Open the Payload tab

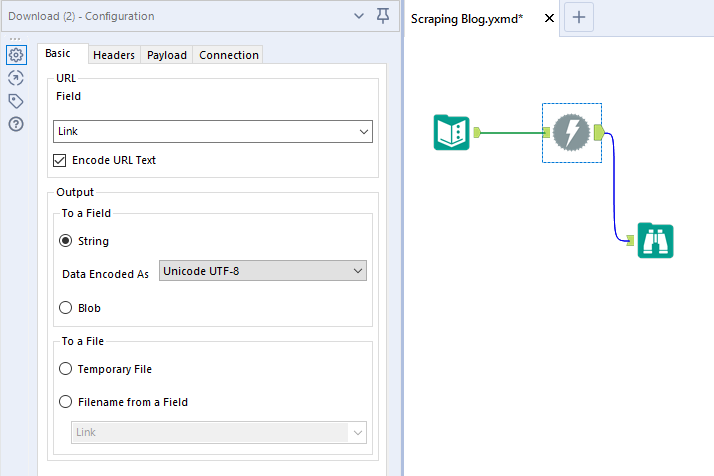click(167, 55)
